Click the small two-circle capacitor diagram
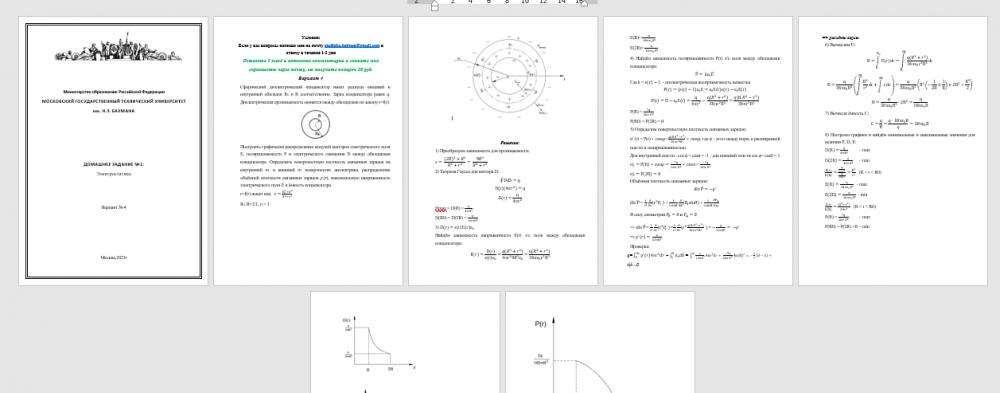Screen dimensions: 1000x393 point(315,124)
